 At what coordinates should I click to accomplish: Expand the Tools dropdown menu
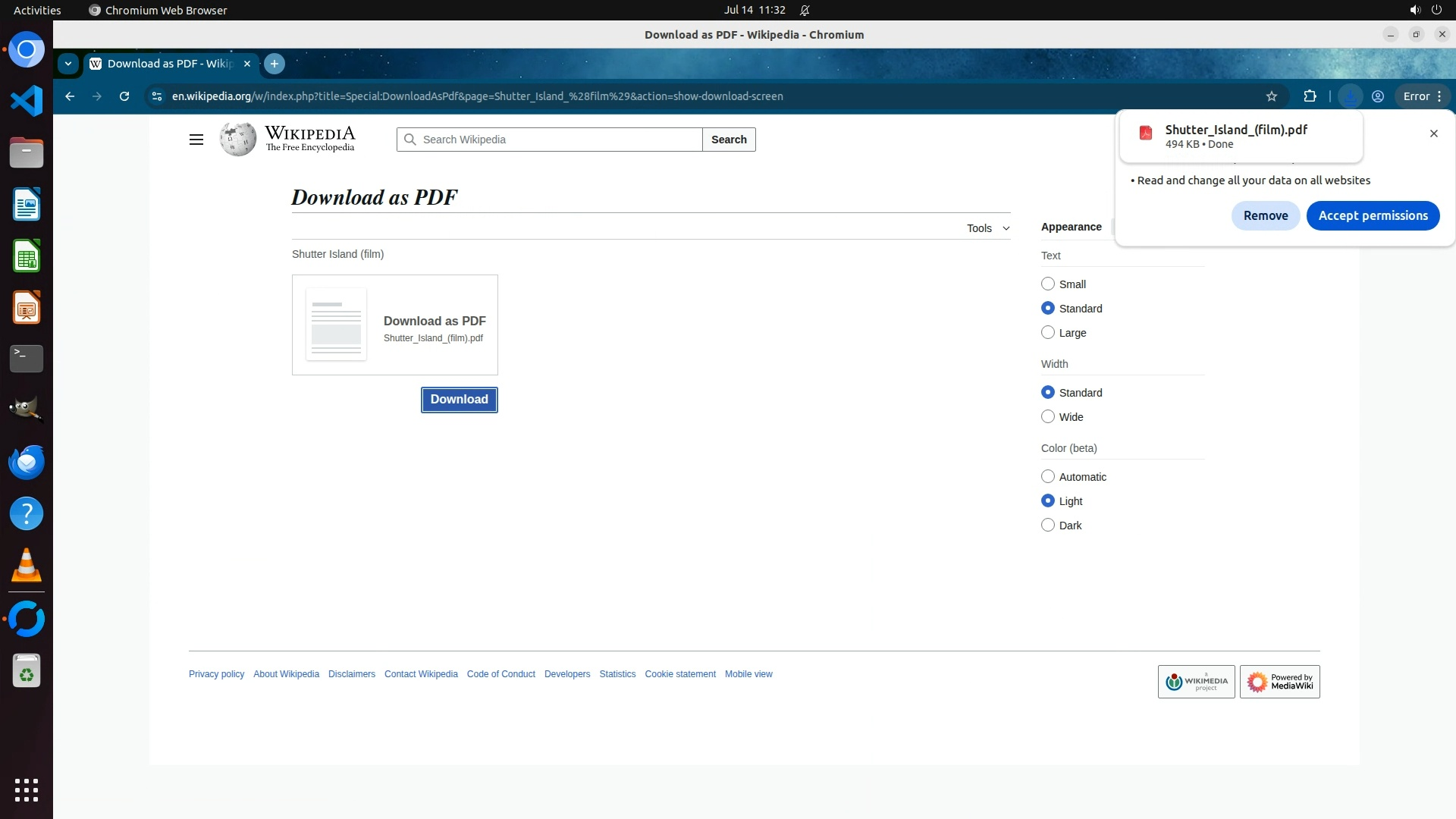coord(987,228)
